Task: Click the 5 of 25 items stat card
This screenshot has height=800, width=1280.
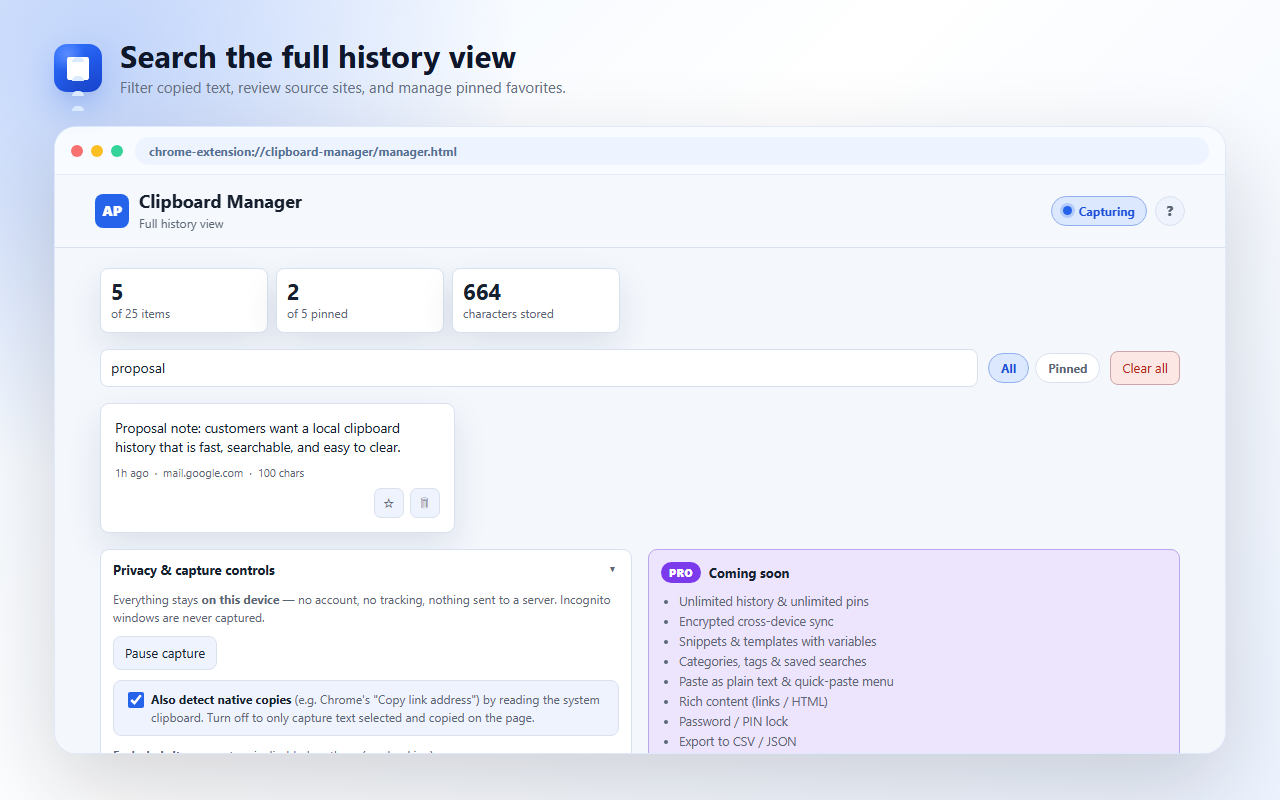Action: click(184, 300)
